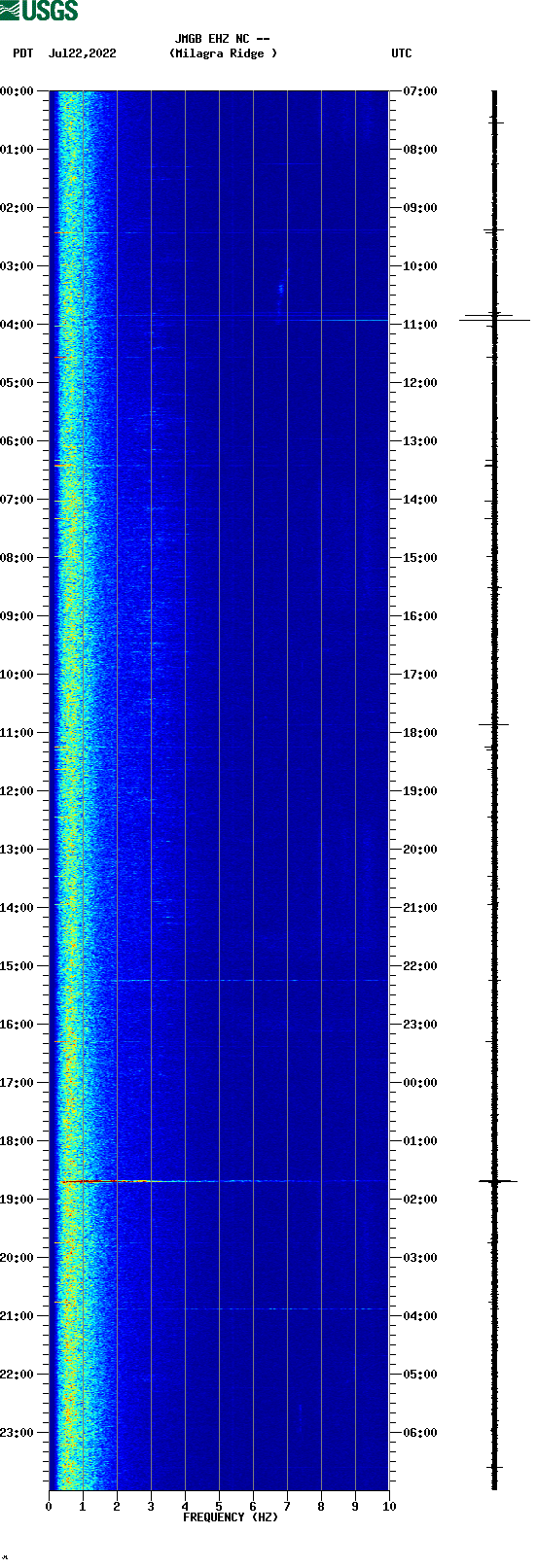The width and height of the screenshot is (537, 1568).
Task: Click the 02:00 PDT time label
Action: [x=18, y=208]
